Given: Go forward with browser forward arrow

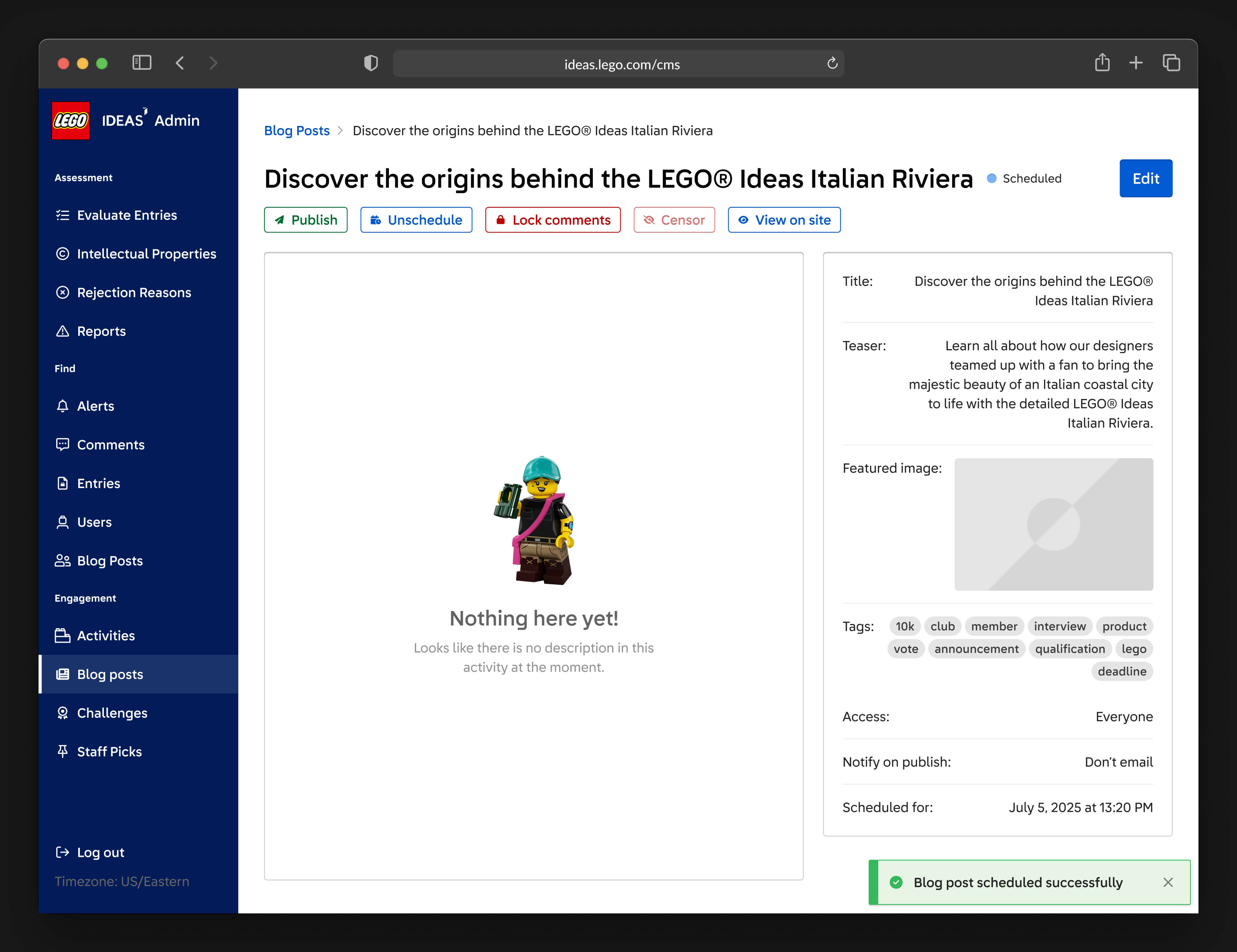Looking at the screenshot, I should click(x=213, y=63).
